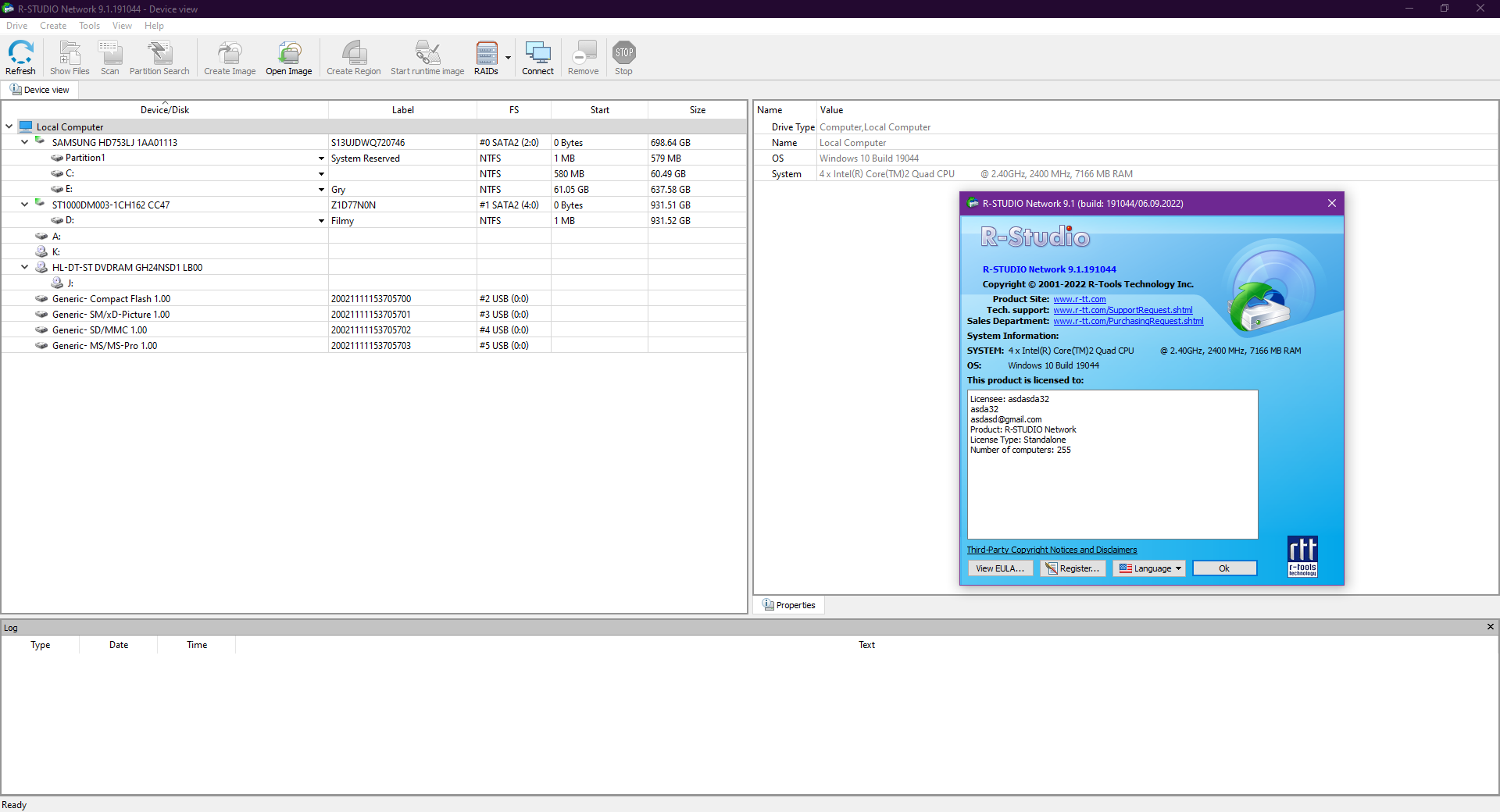
Task: Select the Properties tab
Action: point(789,605)
